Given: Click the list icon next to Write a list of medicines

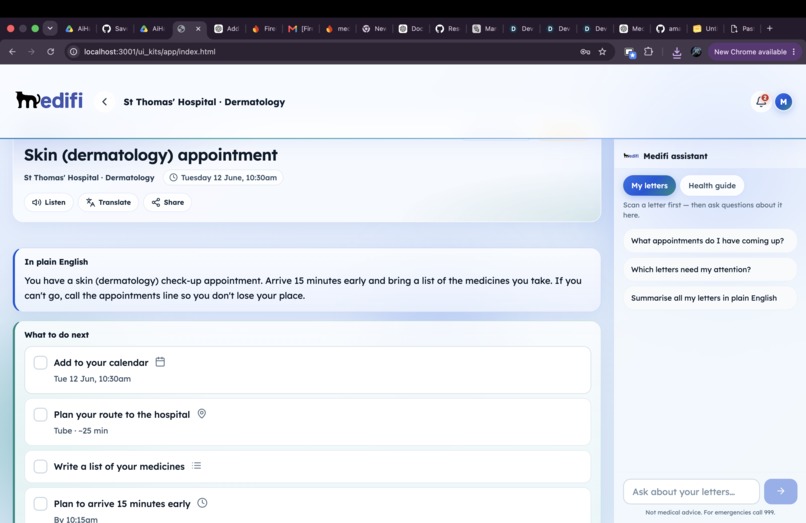Looking at the screenshot, I should click(x=196, y=465).
